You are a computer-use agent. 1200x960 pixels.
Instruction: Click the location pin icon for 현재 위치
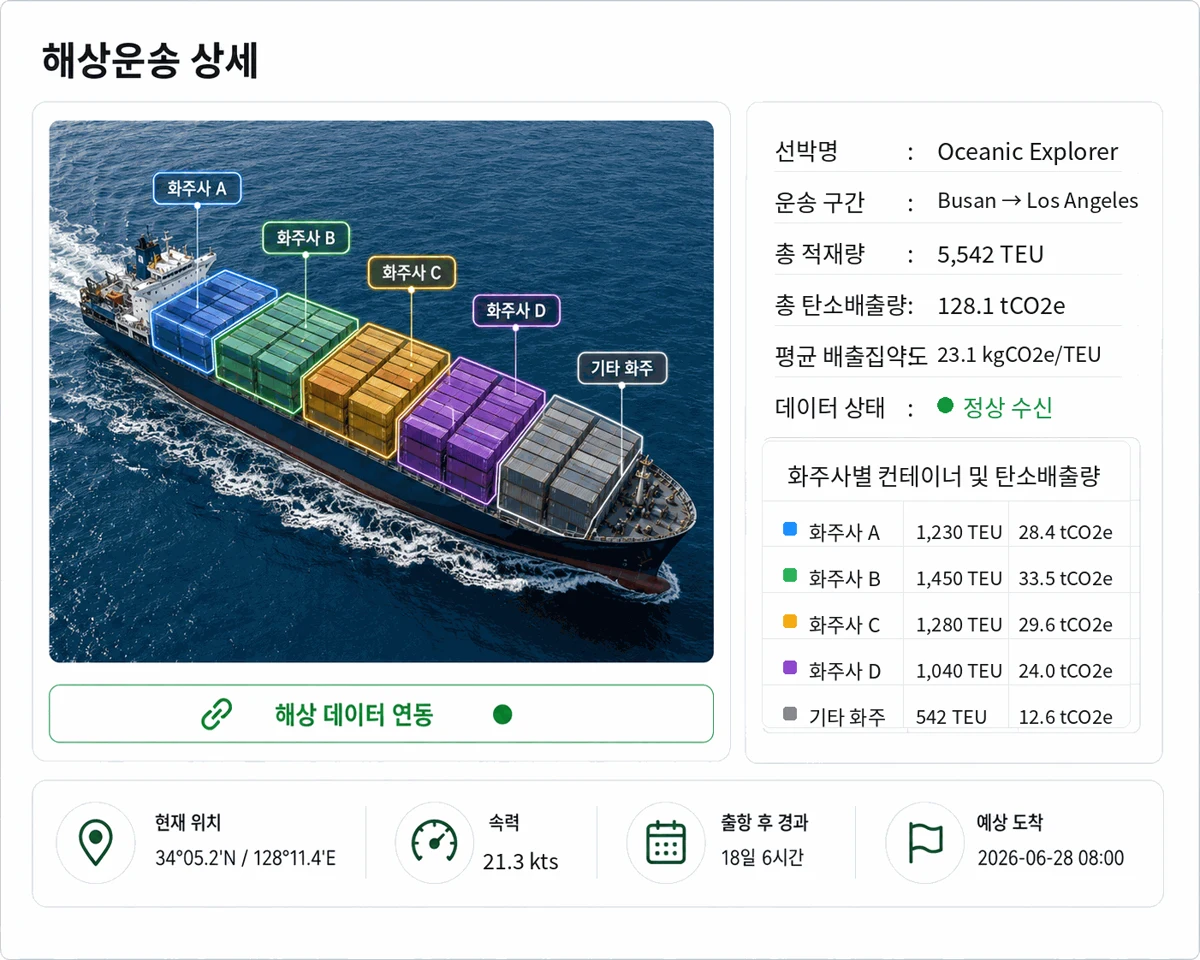coord(95,843)
